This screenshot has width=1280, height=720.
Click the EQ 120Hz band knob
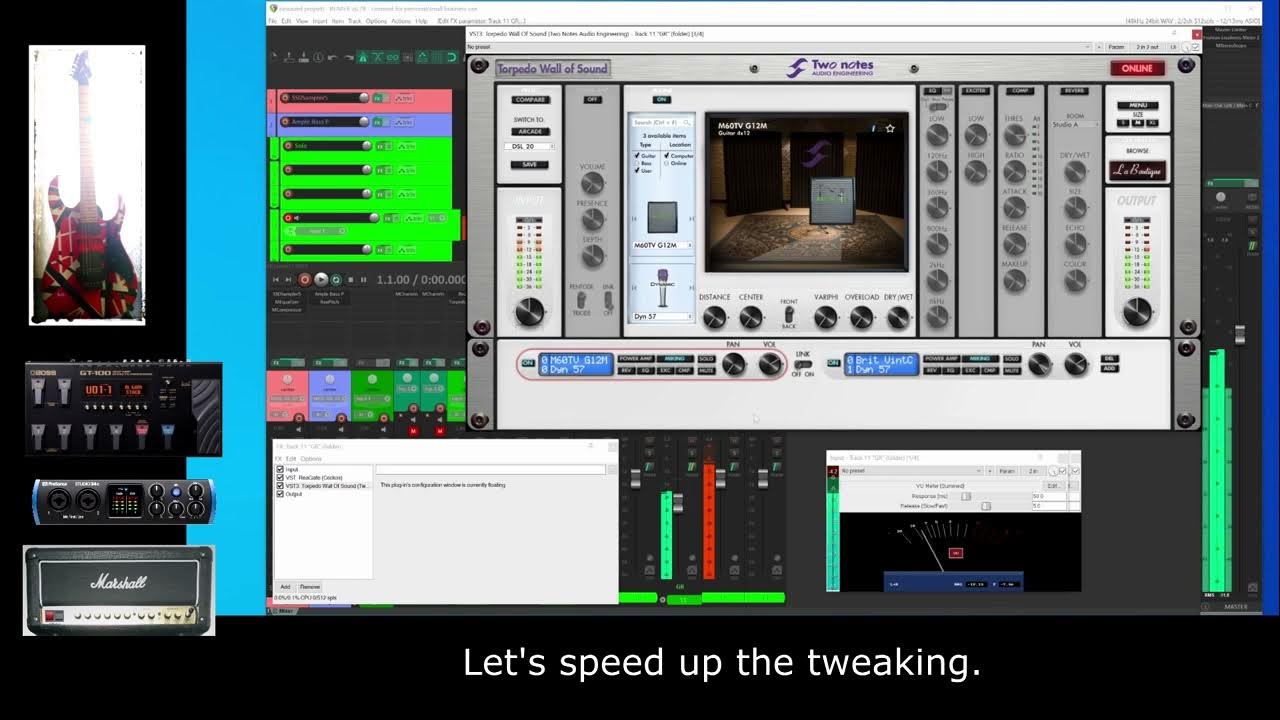click(x=937, y=172)
